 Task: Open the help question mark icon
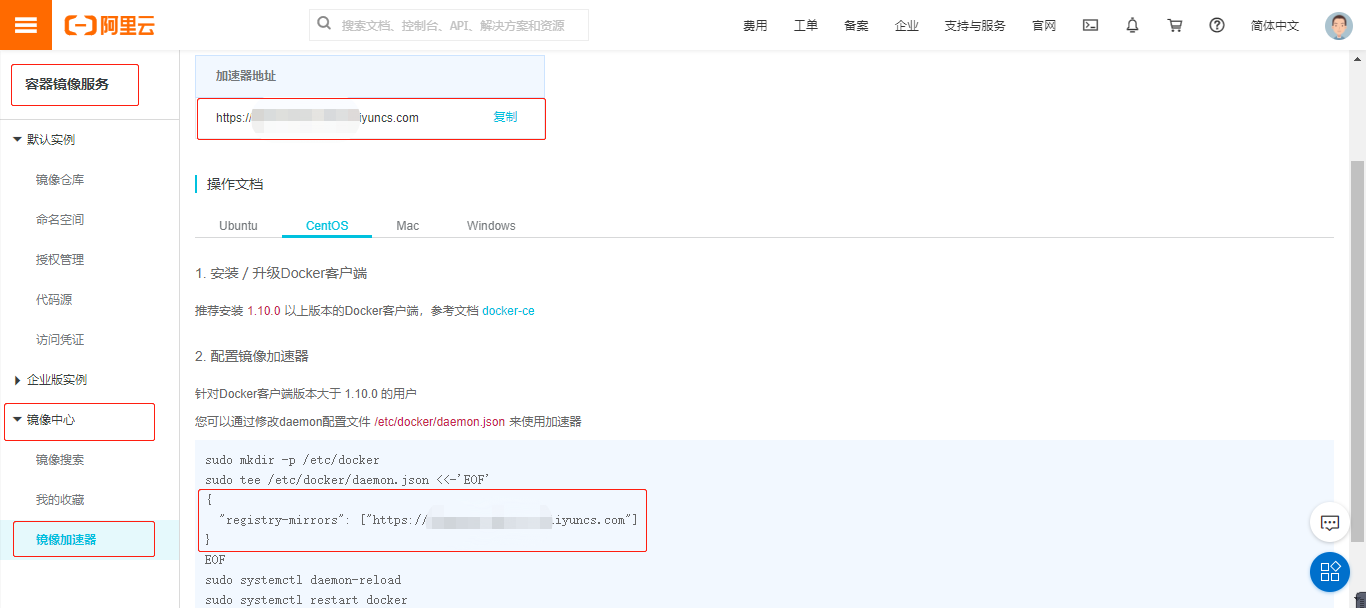pos(1217,25)
